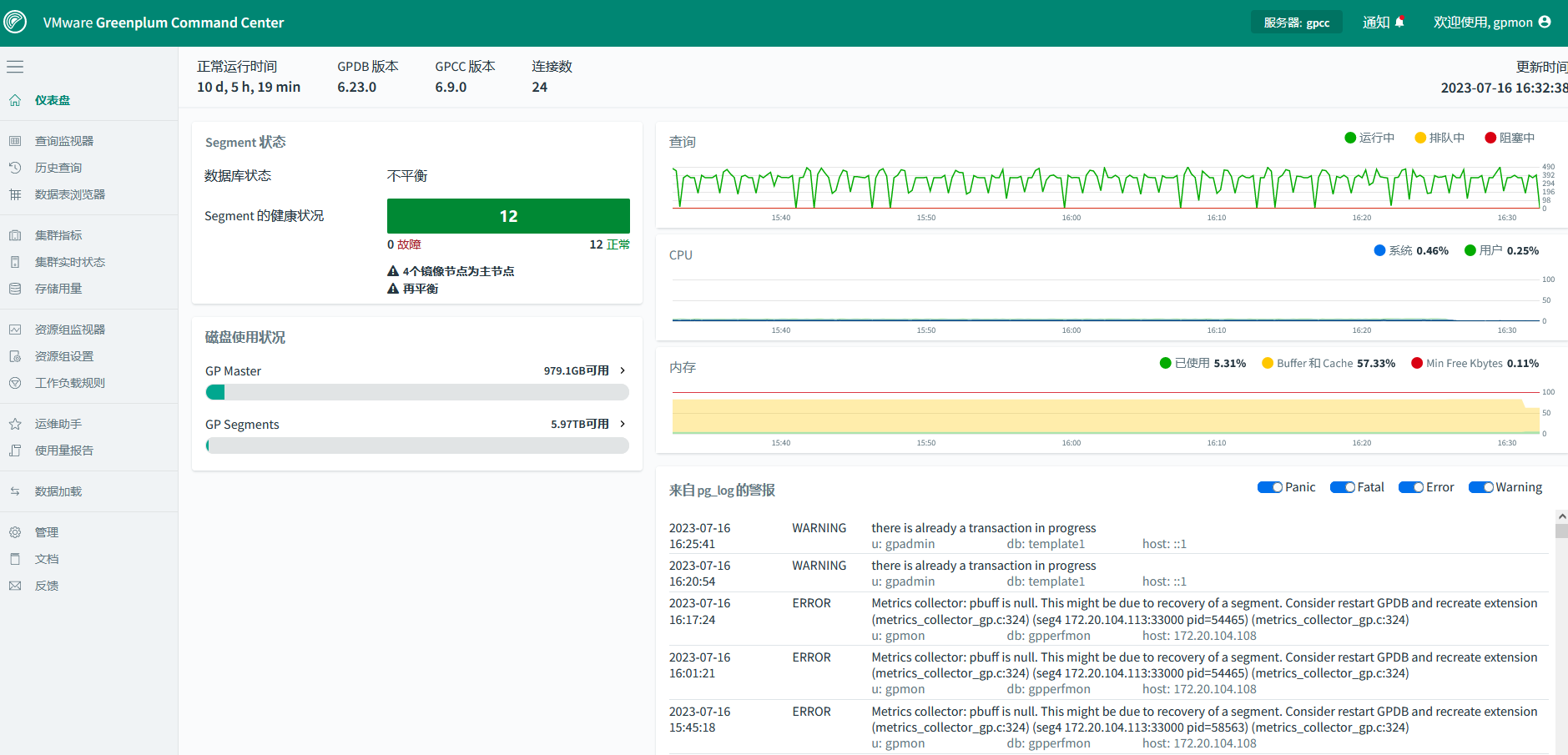
Task: Click the document icon beside 文档
Action: pos(15,559)
